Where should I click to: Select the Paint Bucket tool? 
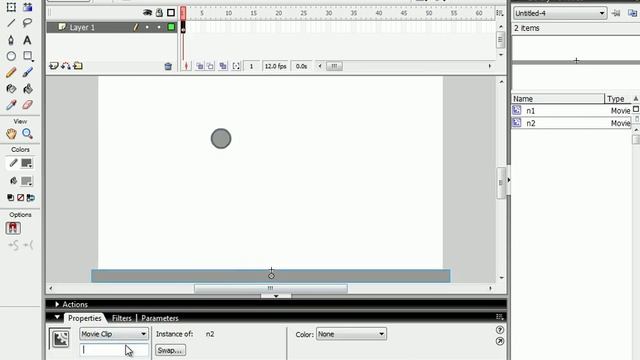[x=27, y=89]
